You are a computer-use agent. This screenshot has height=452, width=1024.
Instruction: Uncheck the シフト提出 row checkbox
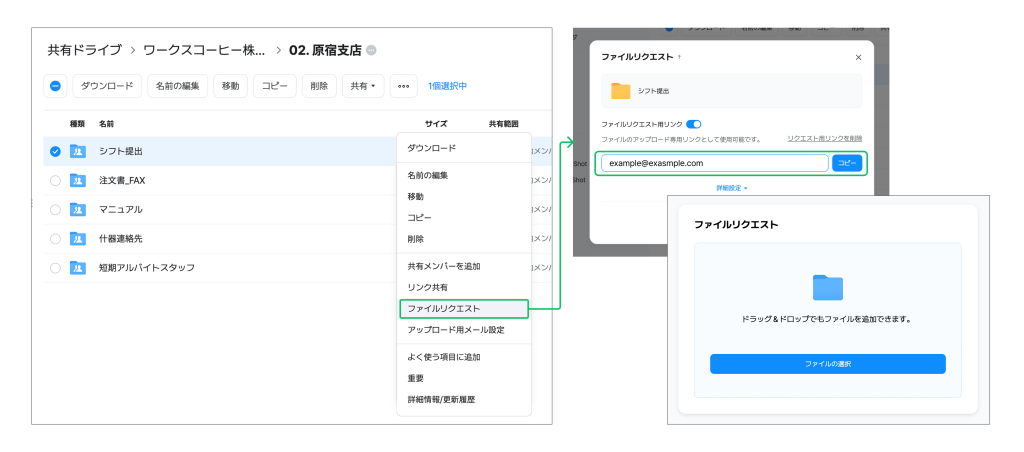coord(55,152)
